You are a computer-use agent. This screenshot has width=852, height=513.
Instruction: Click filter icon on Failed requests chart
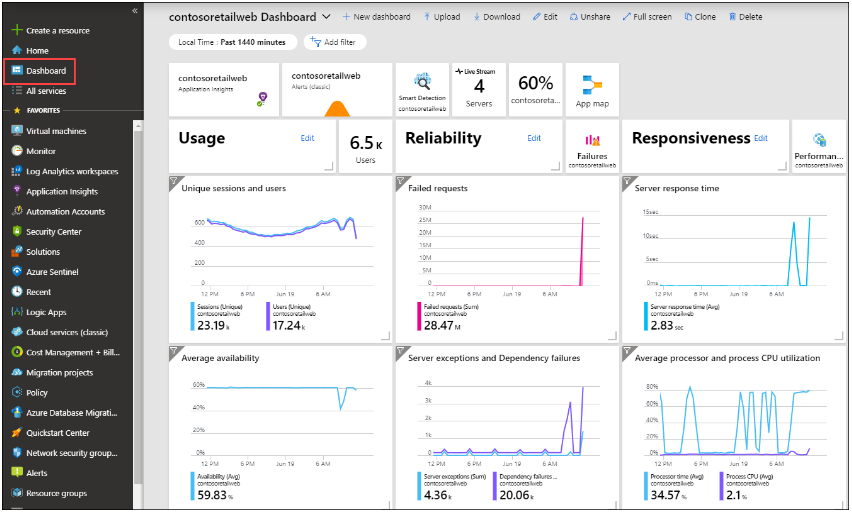pyautogui.click(x=400, y=181)
